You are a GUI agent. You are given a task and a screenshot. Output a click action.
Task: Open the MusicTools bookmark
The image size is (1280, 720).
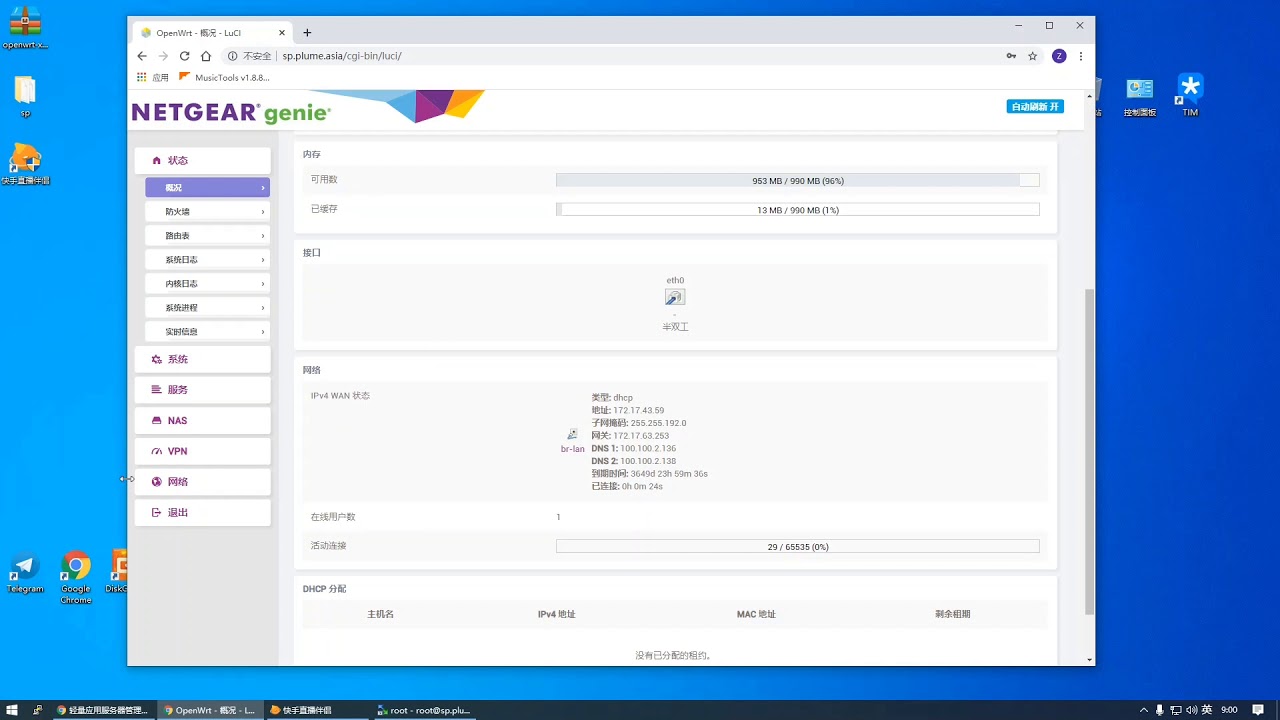(x=224, y=77)
